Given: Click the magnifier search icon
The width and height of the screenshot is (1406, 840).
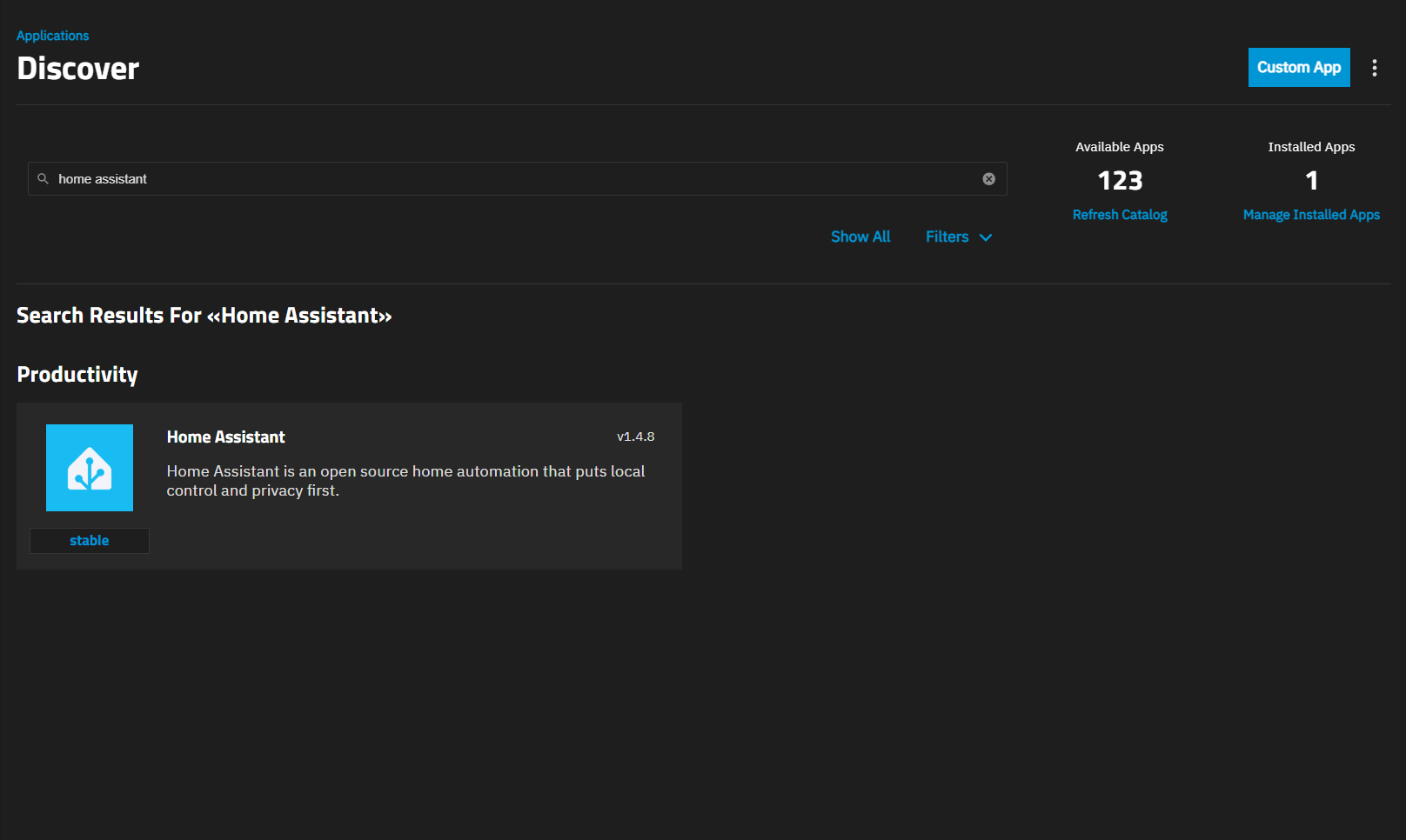Looking at the screenshot, I should click(43, 179).
